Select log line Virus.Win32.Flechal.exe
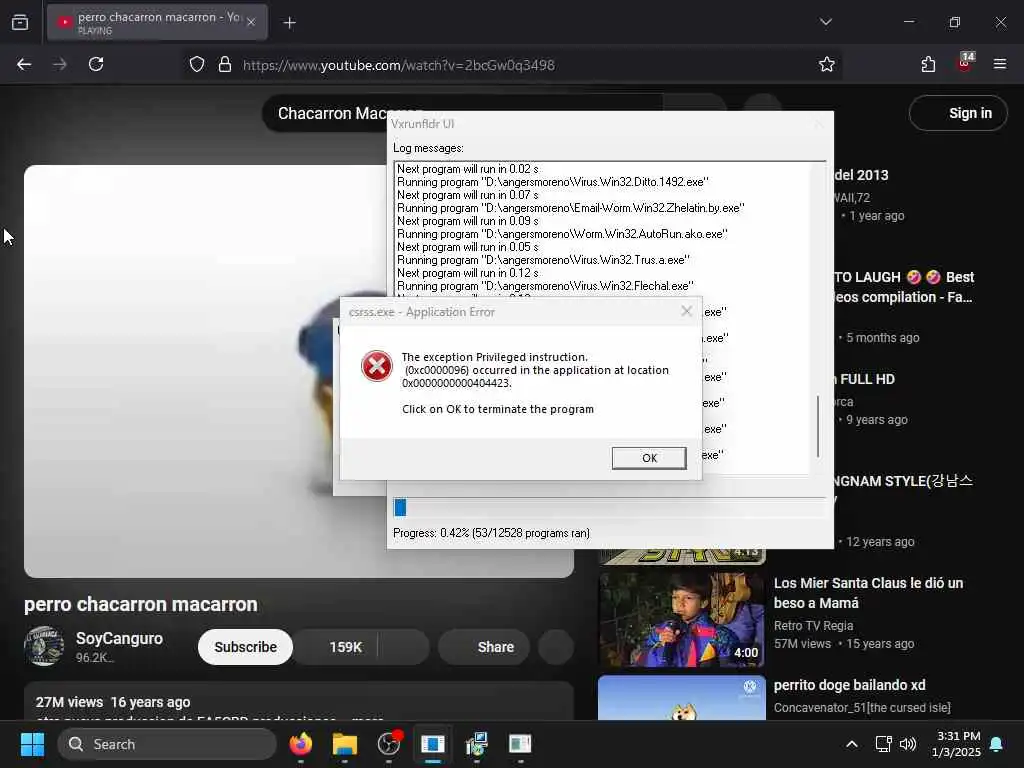The height and width of the screenshot is (768, 1024). [x=545, y=286]
